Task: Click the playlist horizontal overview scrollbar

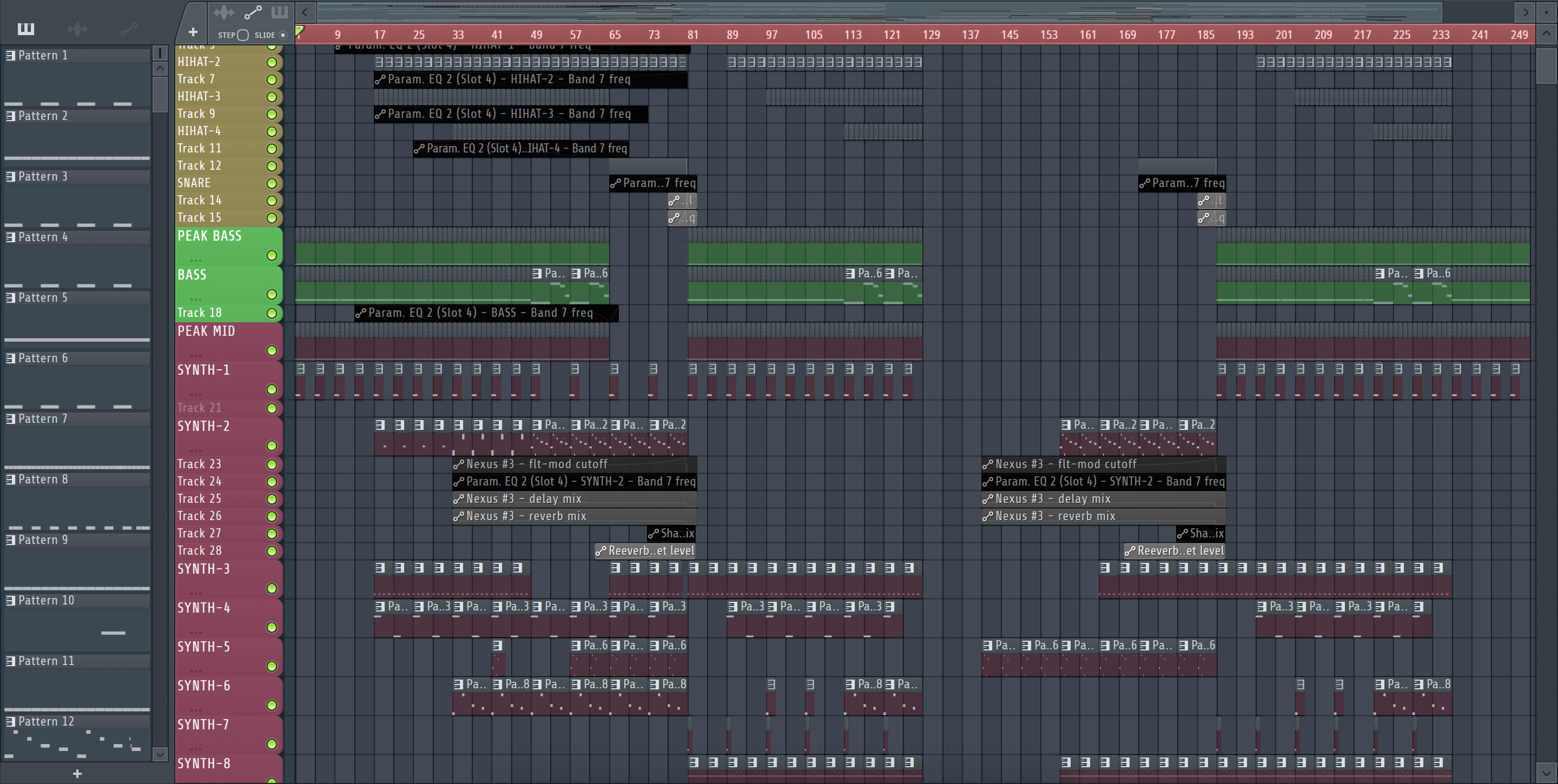Action: coord(880,11)
